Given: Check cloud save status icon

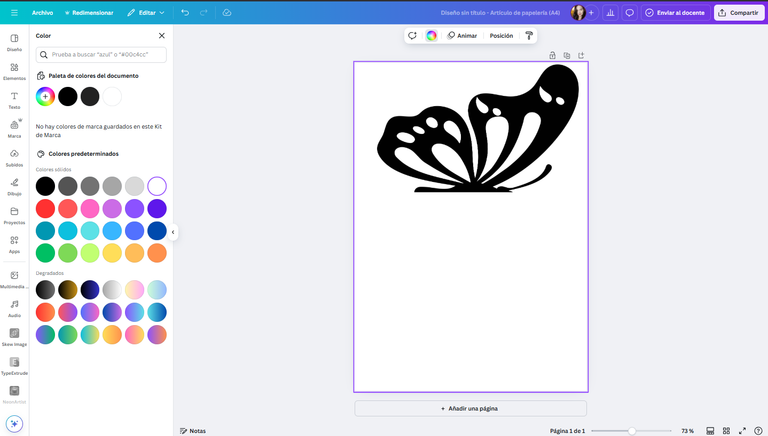Looking at the screenshot, I should click(x=227, y=13).
